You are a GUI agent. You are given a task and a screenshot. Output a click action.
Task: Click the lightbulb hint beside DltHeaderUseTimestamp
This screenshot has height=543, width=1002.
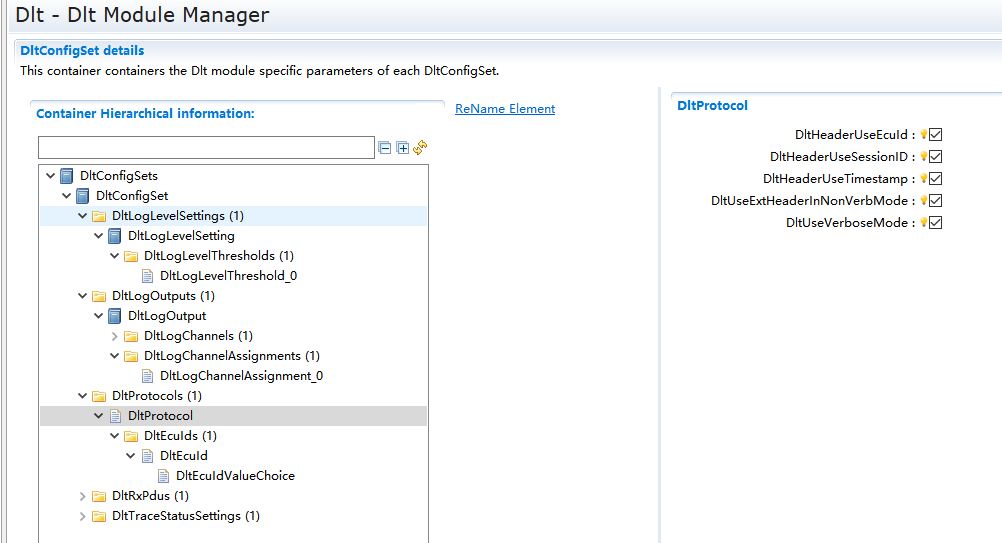923,179
